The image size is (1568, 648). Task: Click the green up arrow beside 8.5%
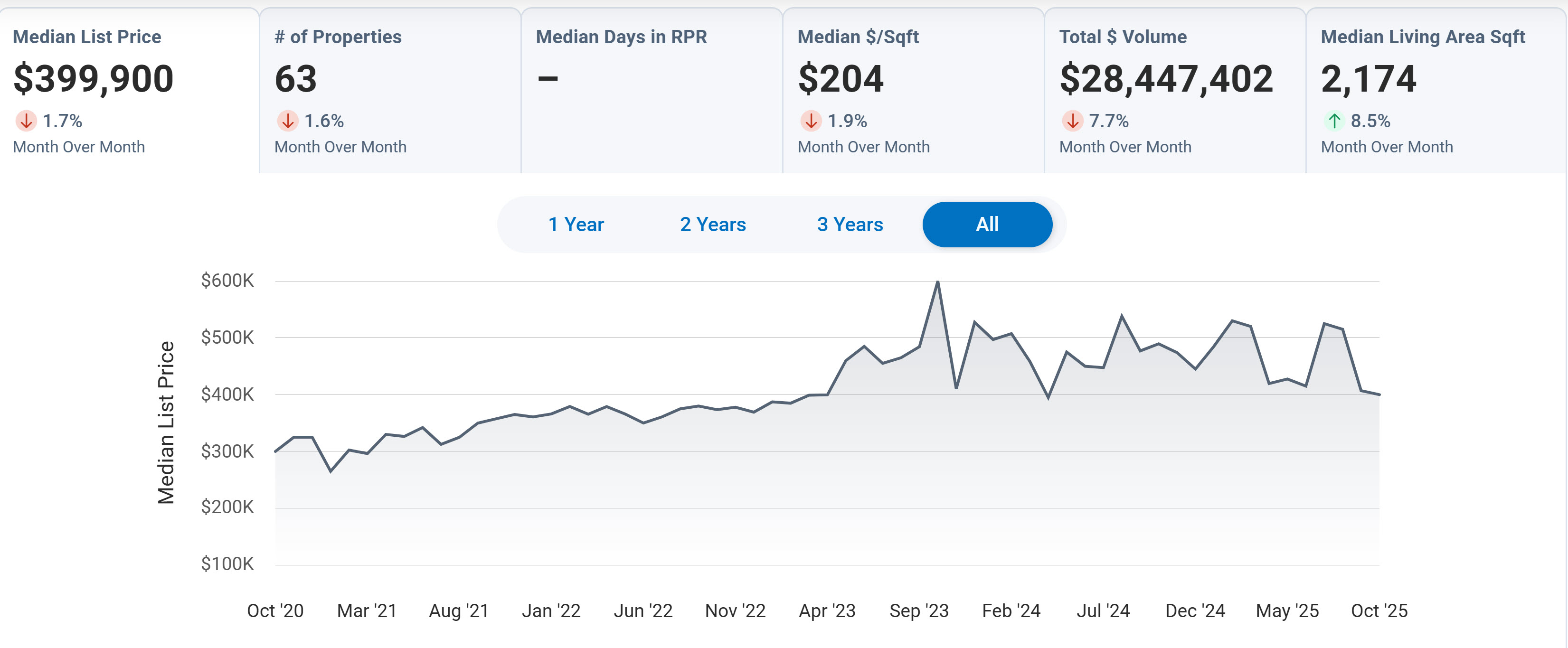pyautogui.click(x=1333, y=121)
